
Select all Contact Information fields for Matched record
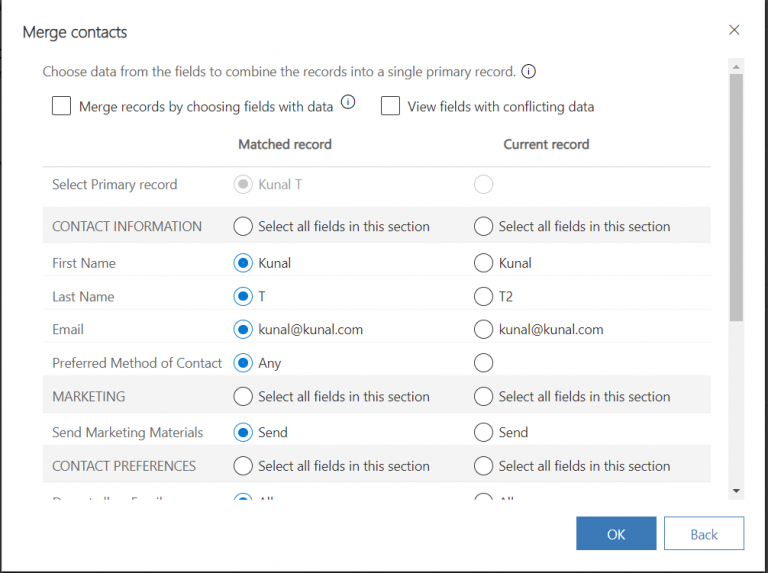click(x=242, y=226)
